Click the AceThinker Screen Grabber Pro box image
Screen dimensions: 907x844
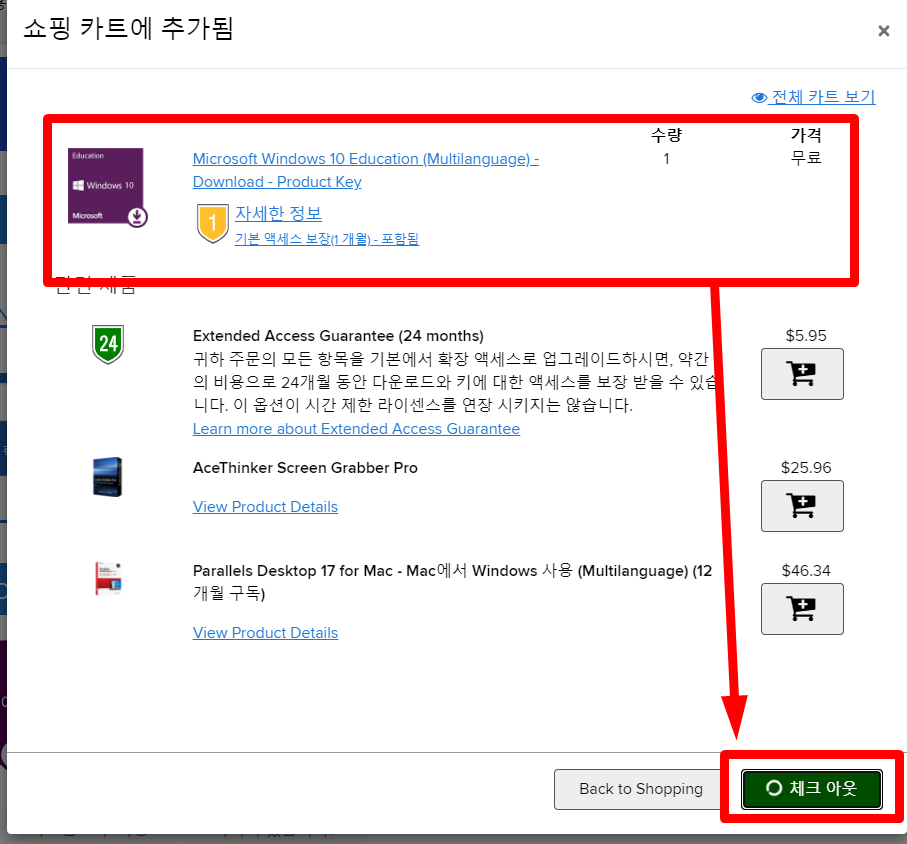tap(108, 477)
